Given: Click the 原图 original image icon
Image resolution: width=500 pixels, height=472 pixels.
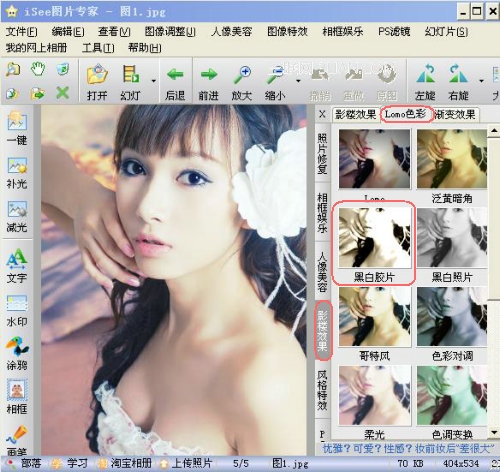Looking at the screenshot, I should [x=387, y=74].
